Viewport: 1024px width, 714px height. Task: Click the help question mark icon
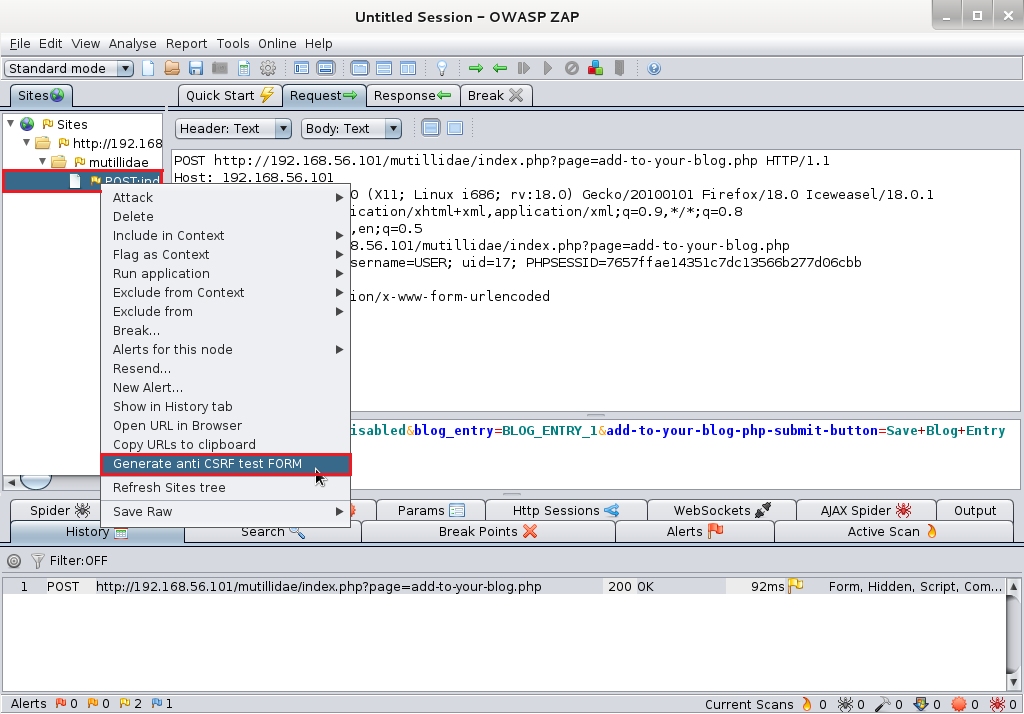pos(654,68)
